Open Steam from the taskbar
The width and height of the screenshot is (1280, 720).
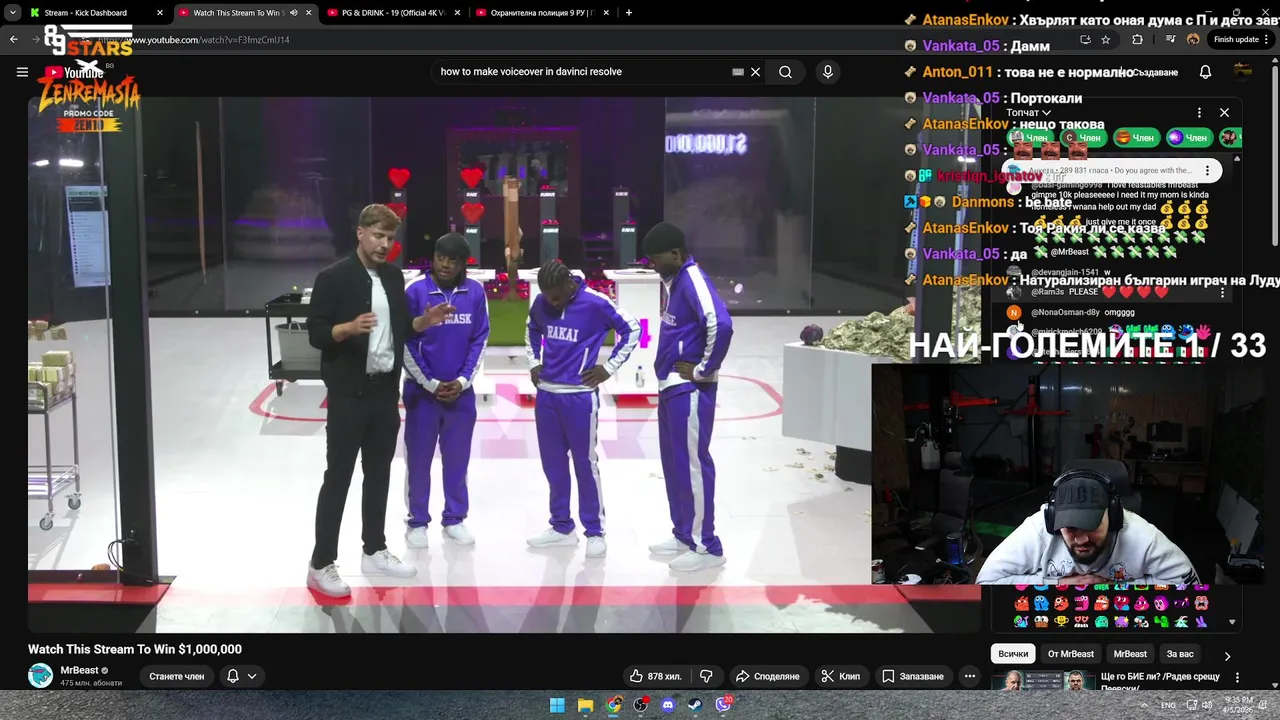point(696,705)
